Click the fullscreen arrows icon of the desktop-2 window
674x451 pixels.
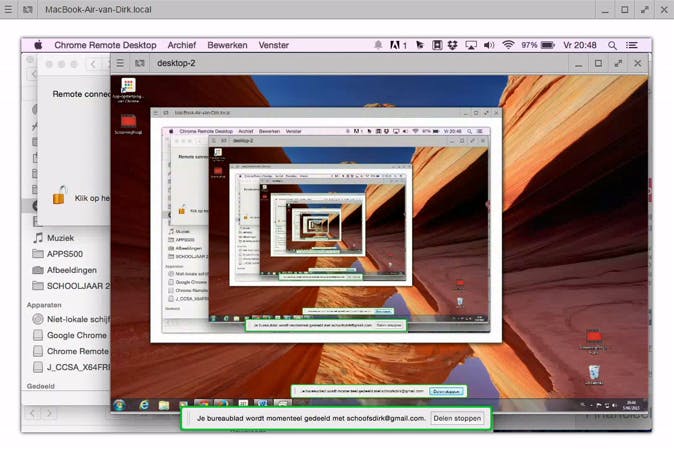pos(618,63)
